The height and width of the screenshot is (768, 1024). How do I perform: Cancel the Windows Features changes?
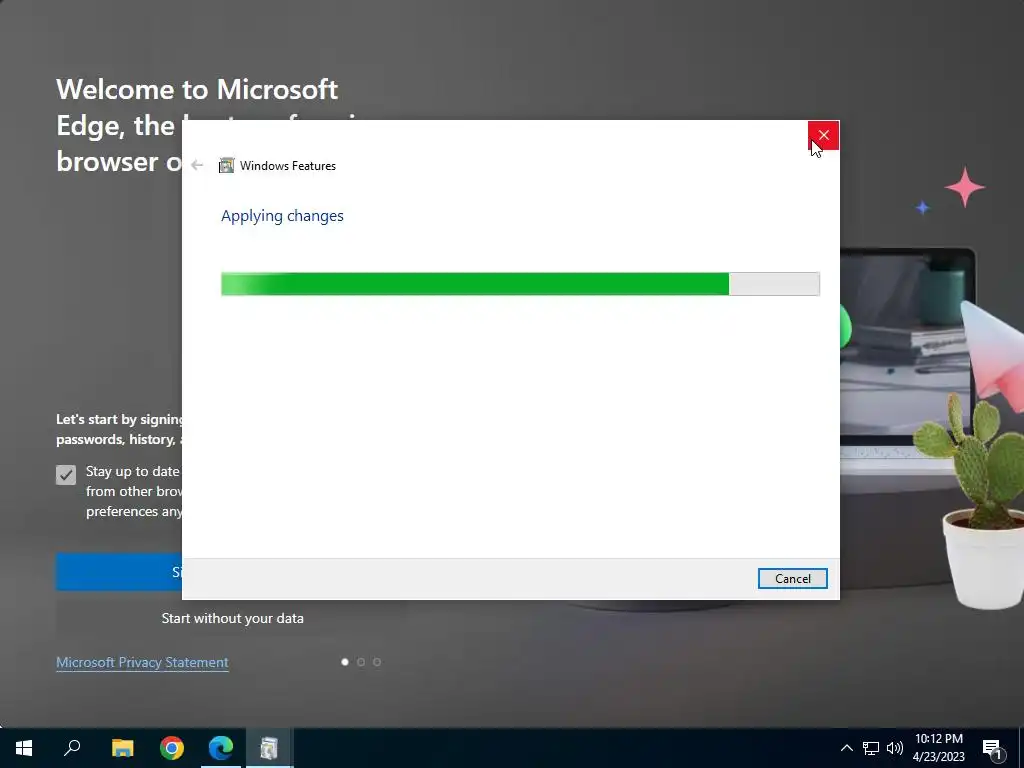pyautogui.click(x=792, y=579)
